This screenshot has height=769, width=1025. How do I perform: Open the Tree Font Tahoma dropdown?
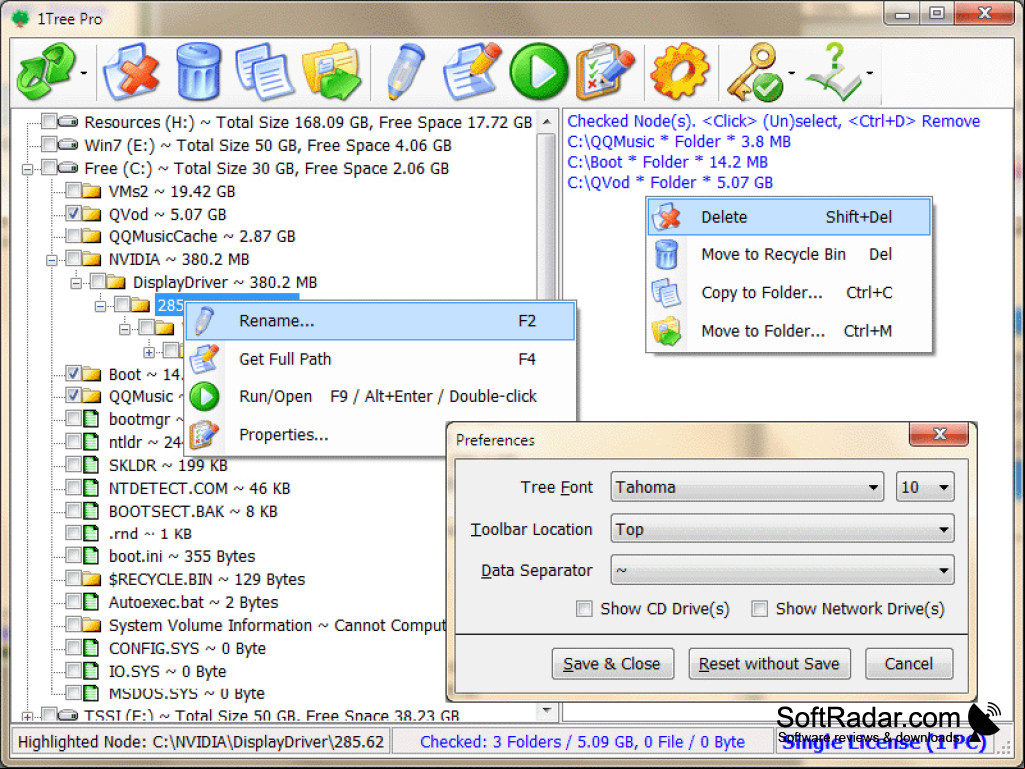(747, 487)
